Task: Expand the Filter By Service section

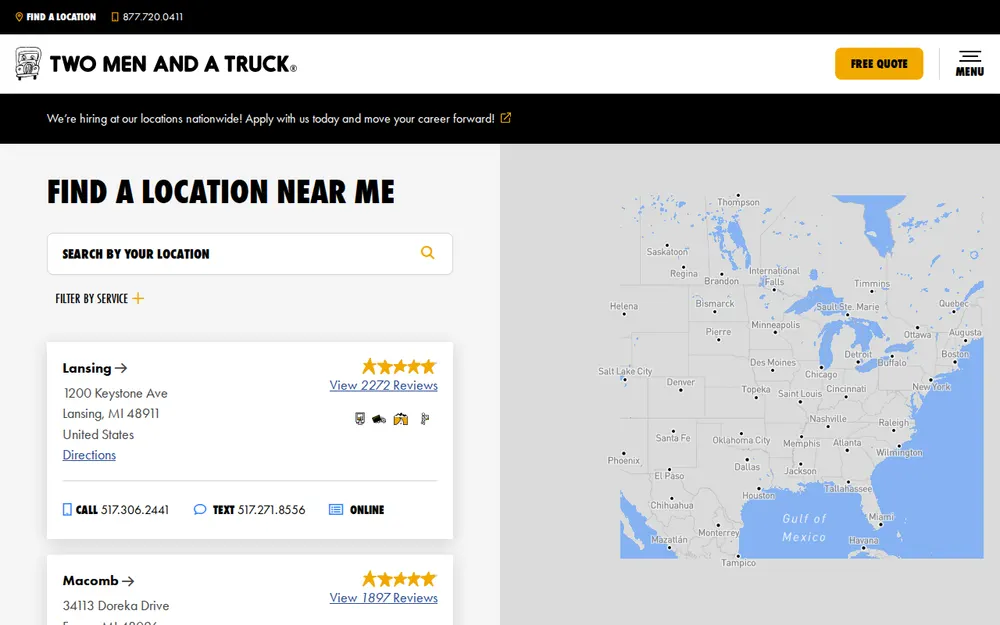Action: 99,298
